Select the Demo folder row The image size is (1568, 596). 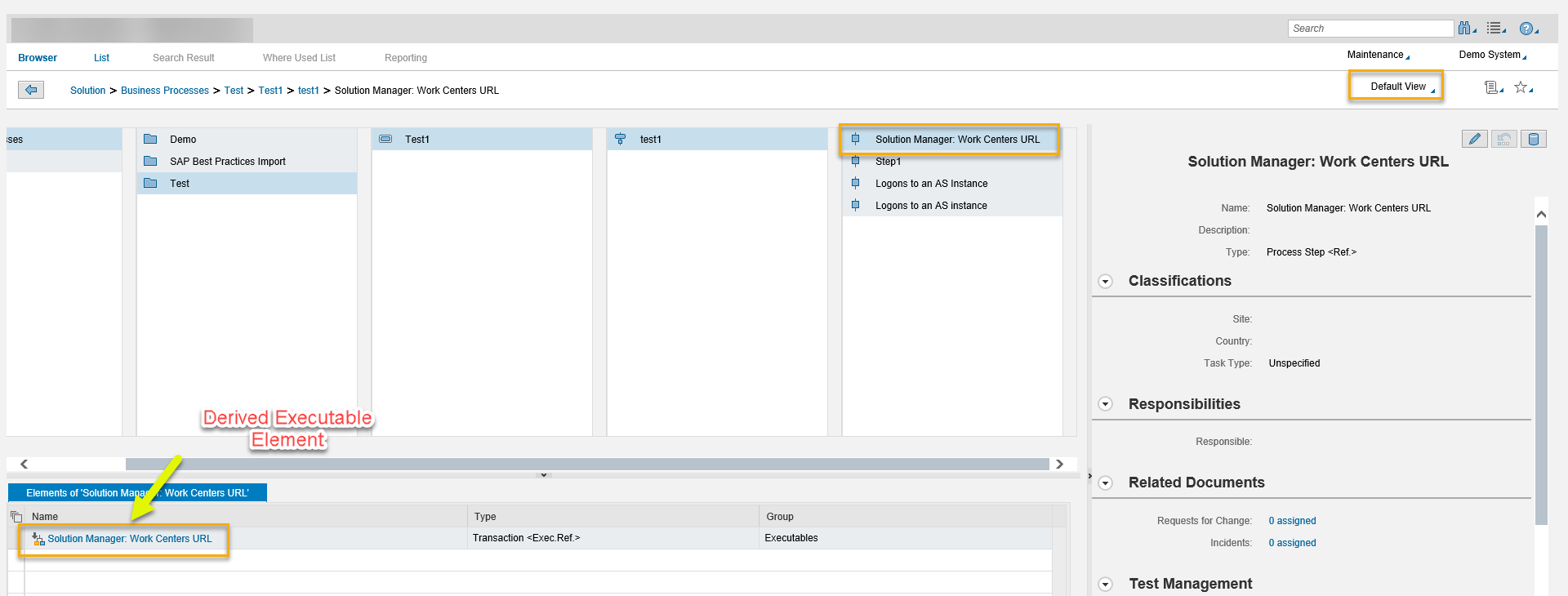coord(247,140)
